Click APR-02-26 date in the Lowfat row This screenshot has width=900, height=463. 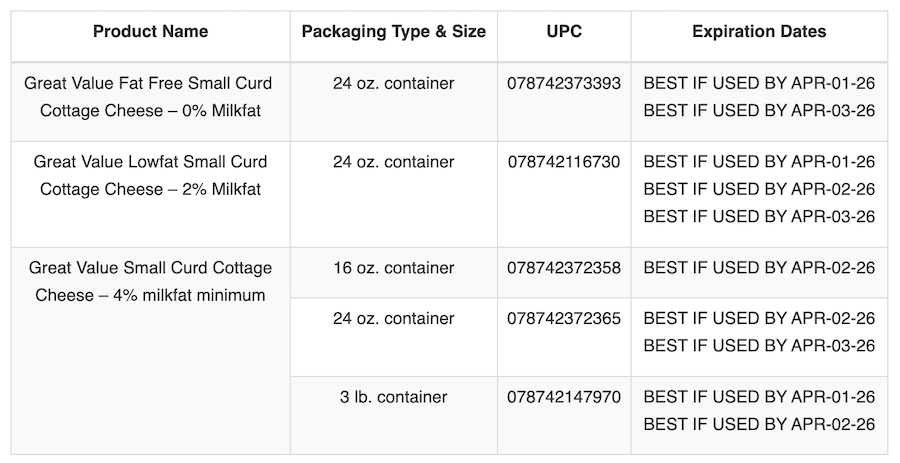pos(759,189)
